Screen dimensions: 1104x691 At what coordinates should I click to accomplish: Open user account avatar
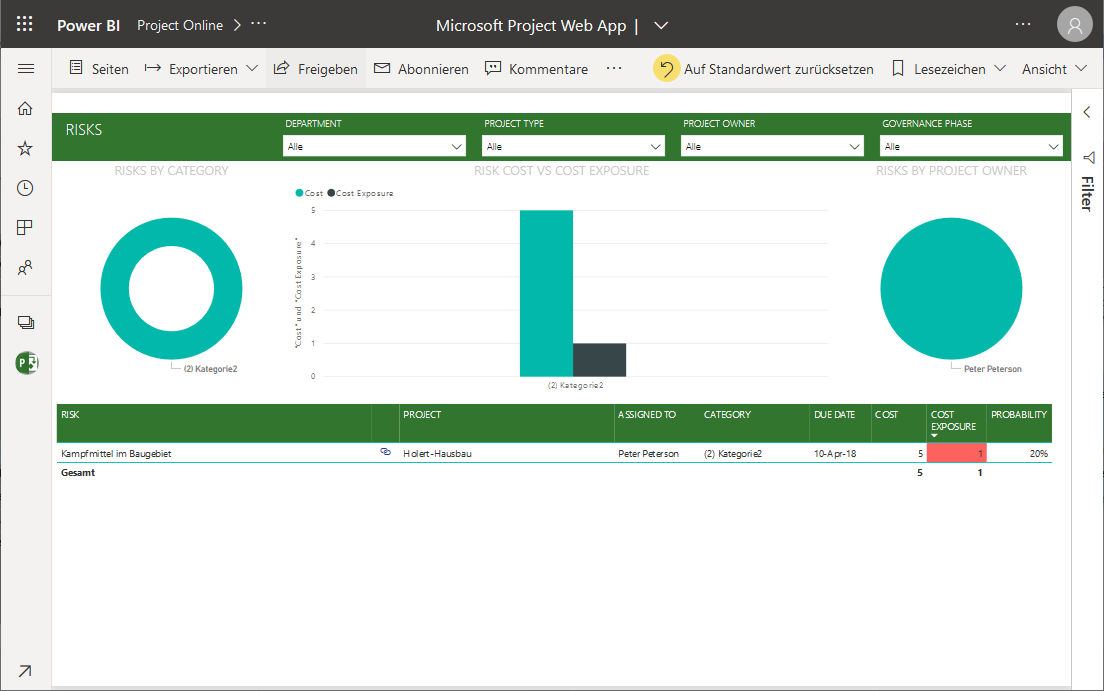(1074, 25)
